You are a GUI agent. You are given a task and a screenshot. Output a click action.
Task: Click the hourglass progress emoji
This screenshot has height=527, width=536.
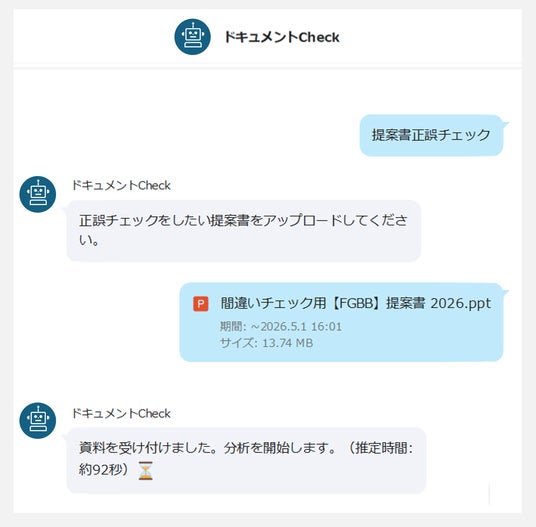coord(146,470)
